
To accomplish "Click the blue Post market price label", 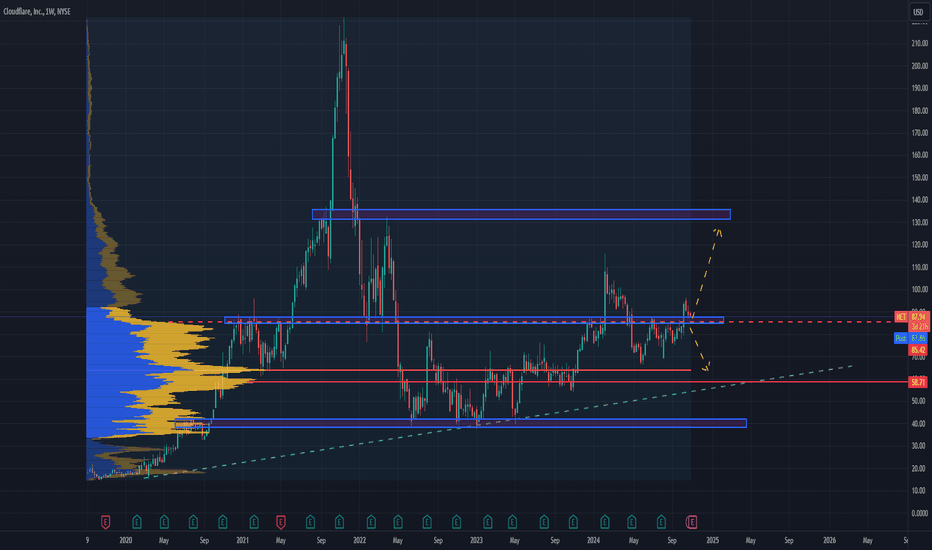I will click(x=911, y=338).
